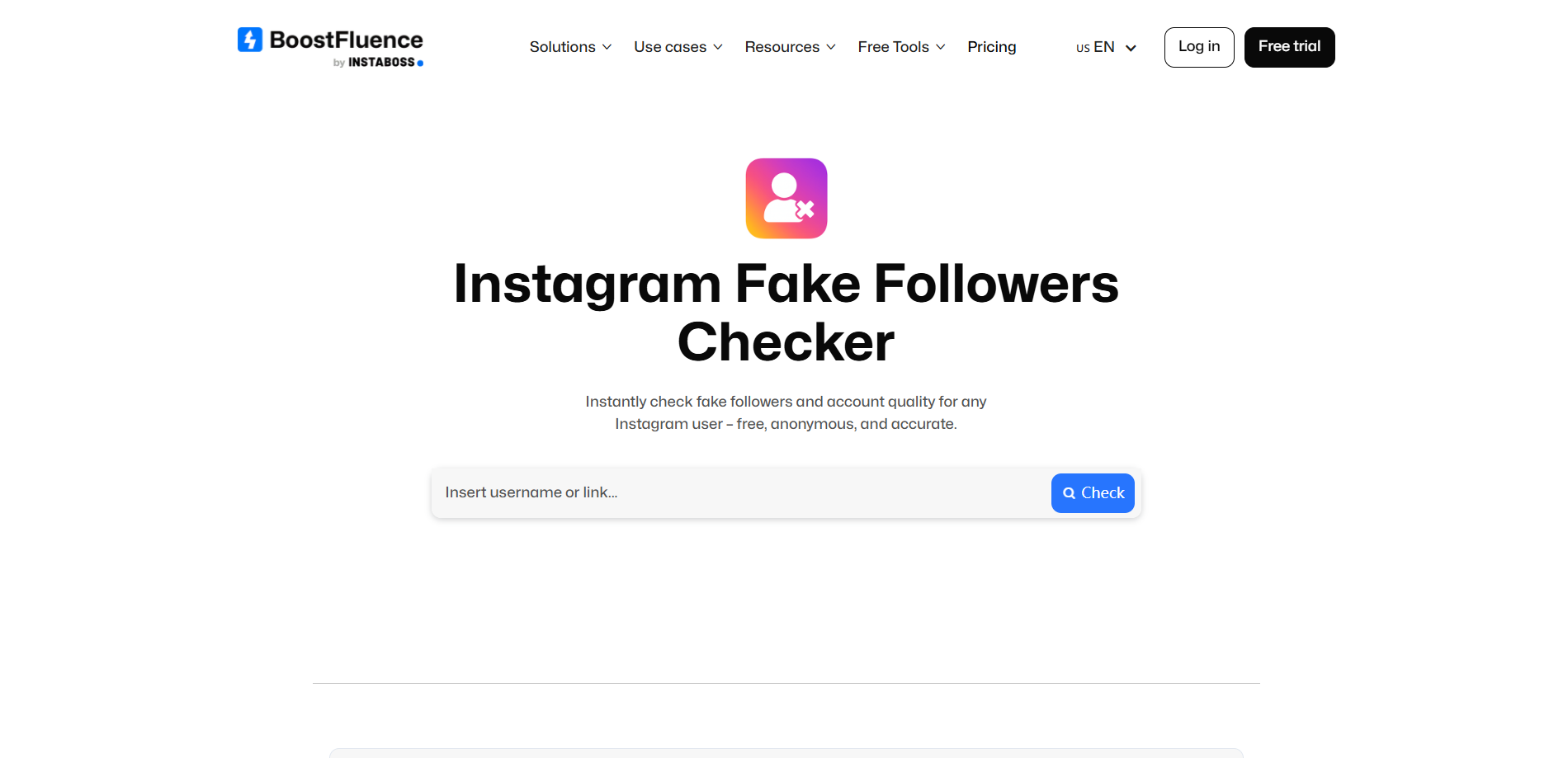Screen dimensions: 1568x758
Task: Click Free Tools in the top navigation
Action: (x=894, y=47)
